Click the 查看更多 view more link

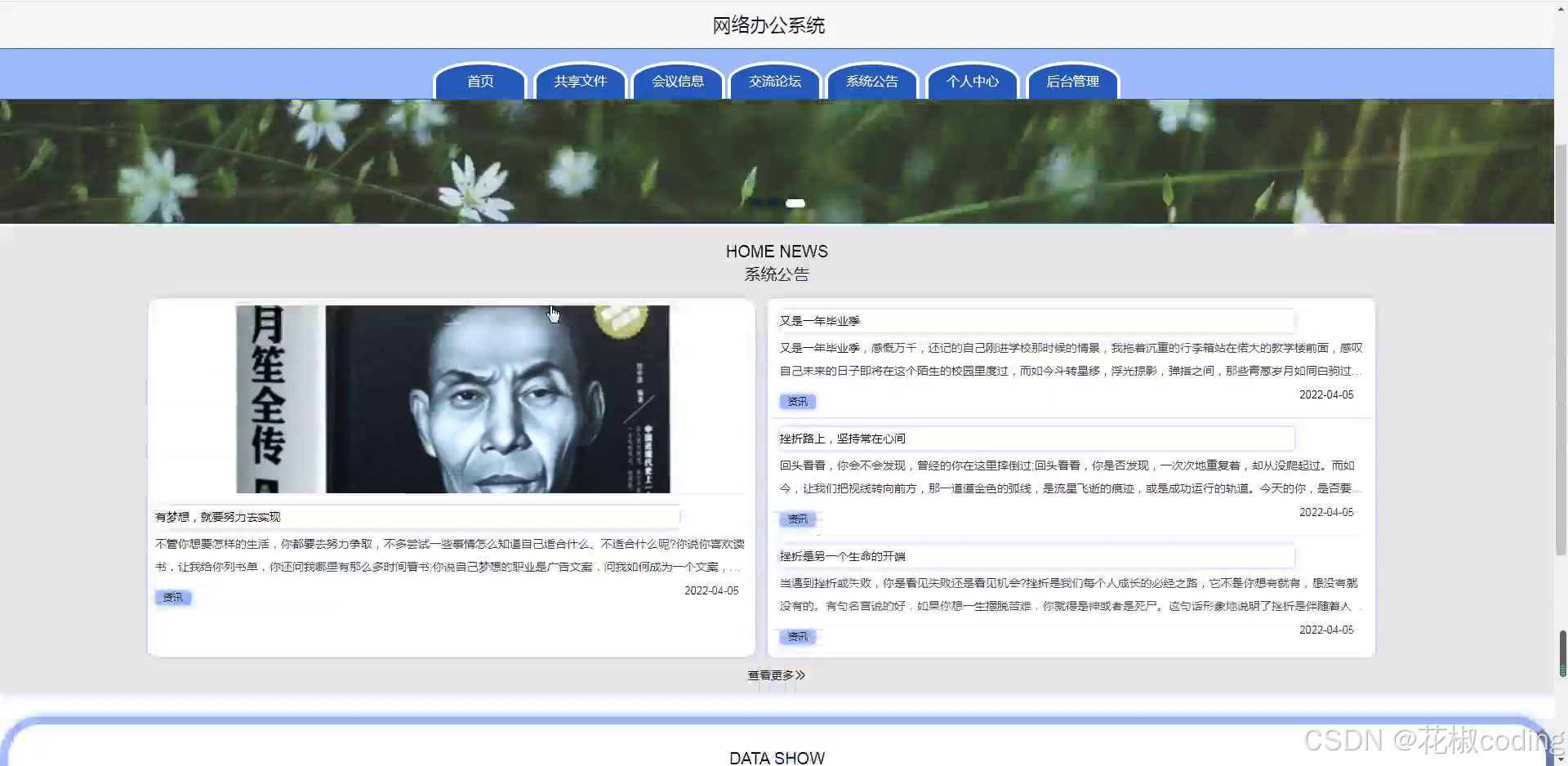tap(776, 675)
